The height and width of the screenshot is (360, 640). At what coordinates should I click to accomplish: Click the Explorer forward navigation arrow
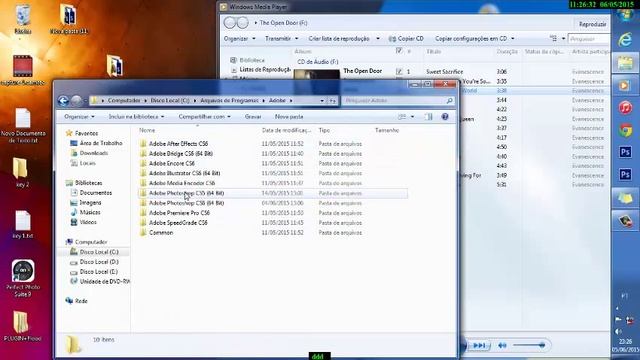pos(76,100)
